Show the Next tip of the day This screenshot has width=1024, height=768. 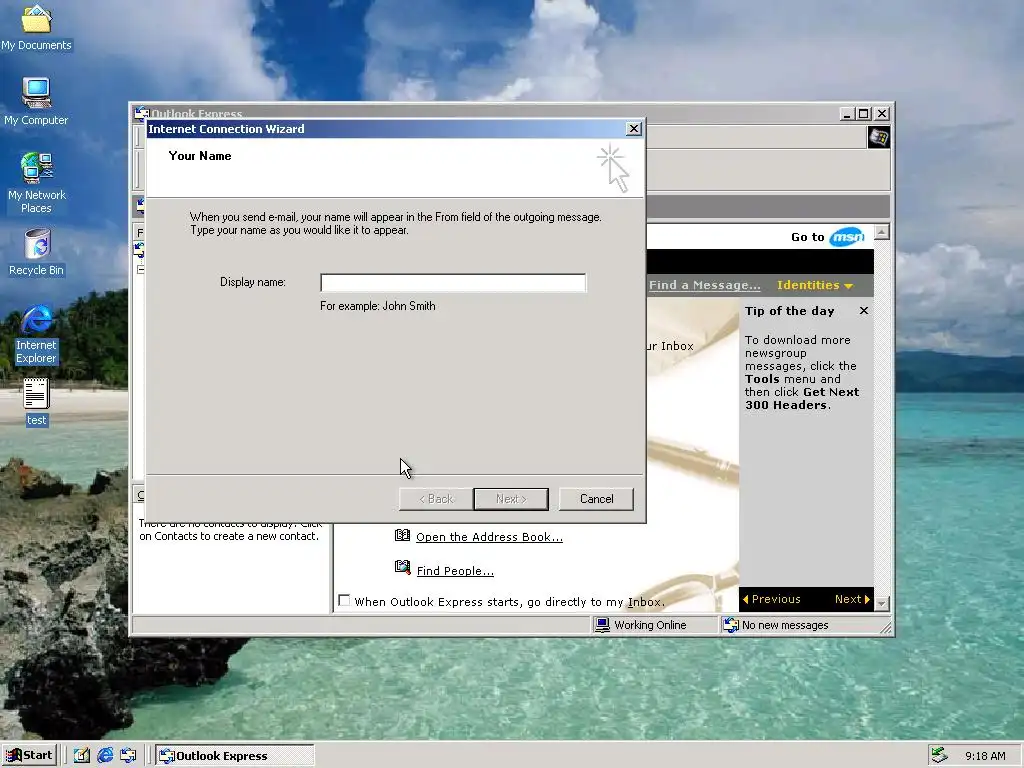click(852, 599)
